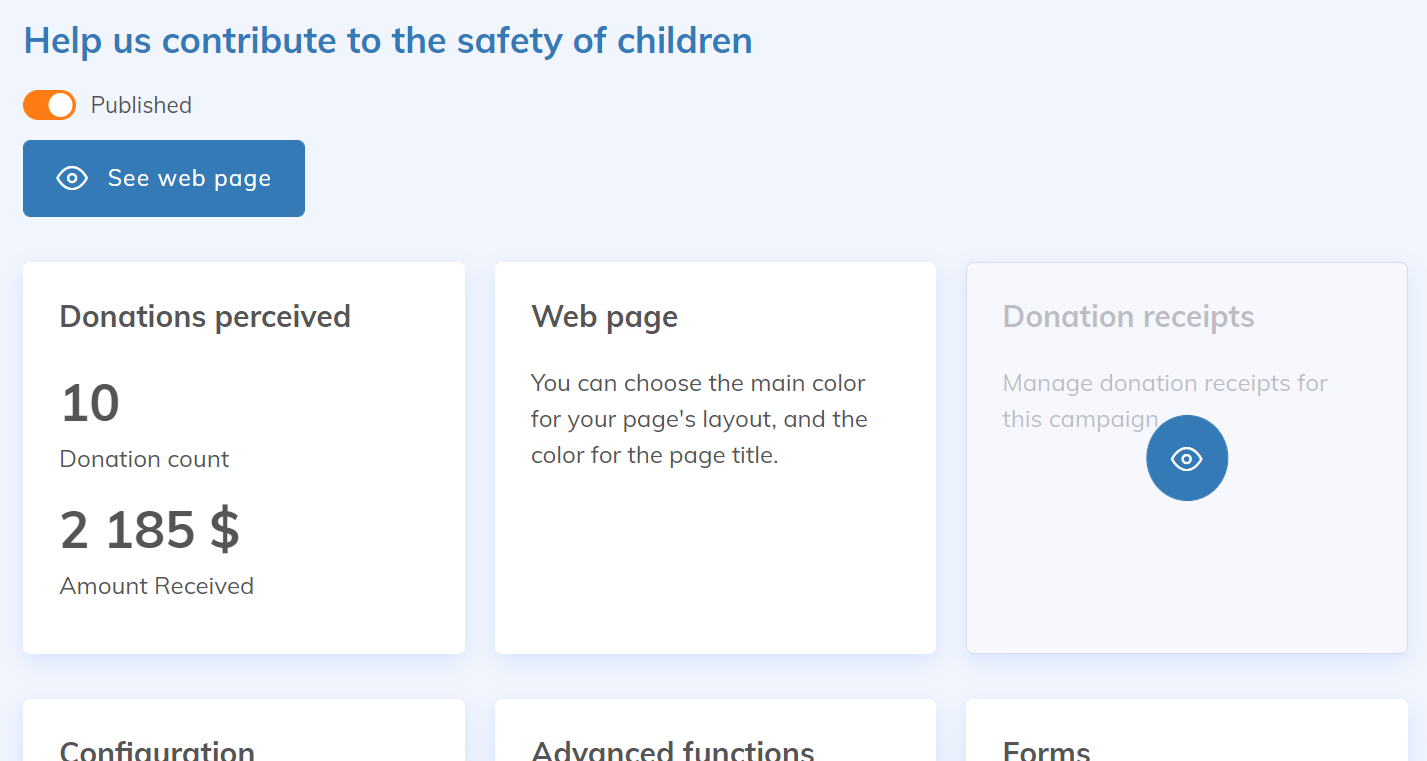
Task: Click the round blue eye icon on Donation receipts
Action: [1186, 458]
